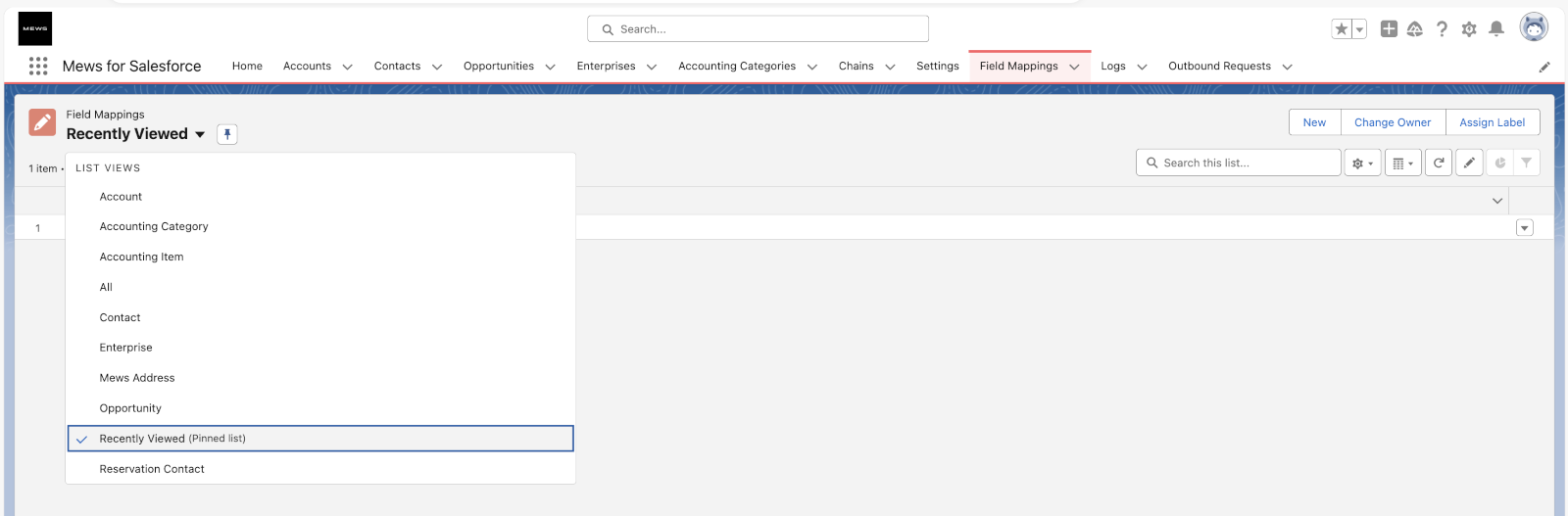Select the All list view
1568x516 pixels.
pos(320,287)
